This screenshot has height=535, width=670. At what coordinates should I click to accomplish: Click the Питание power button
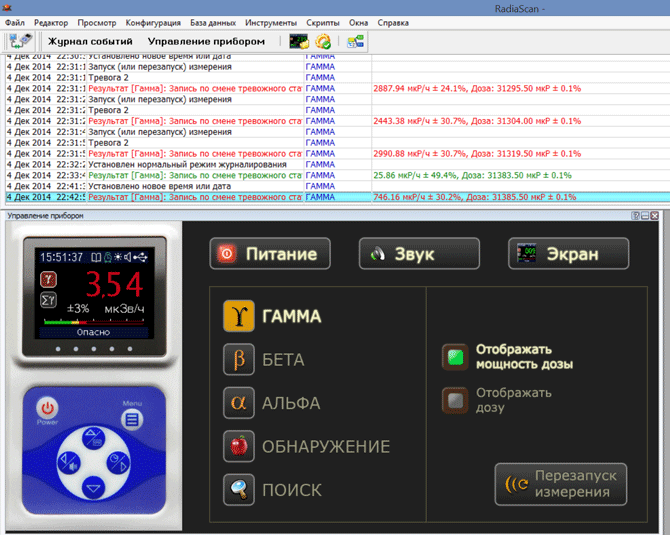(x=270, y=254)
